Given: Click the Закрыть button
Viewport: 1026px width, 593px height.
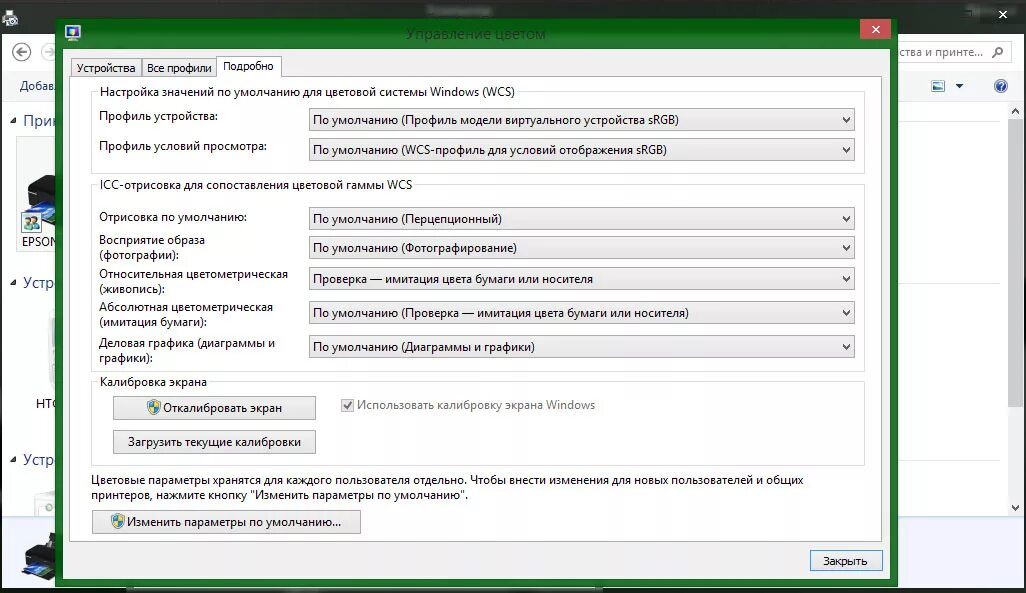Looking at the screenshot, I should (x=845, y=561).
